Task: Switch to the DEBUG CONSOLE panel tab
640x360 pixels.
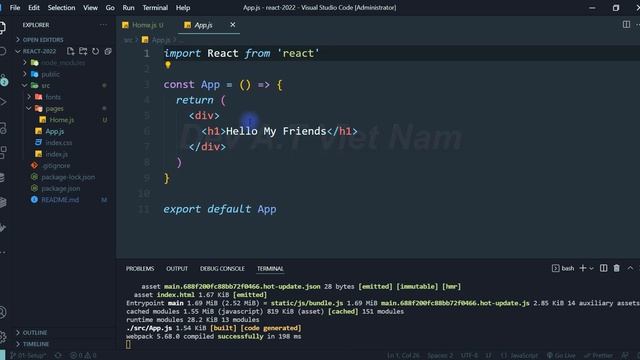Action: pos(222,269)
